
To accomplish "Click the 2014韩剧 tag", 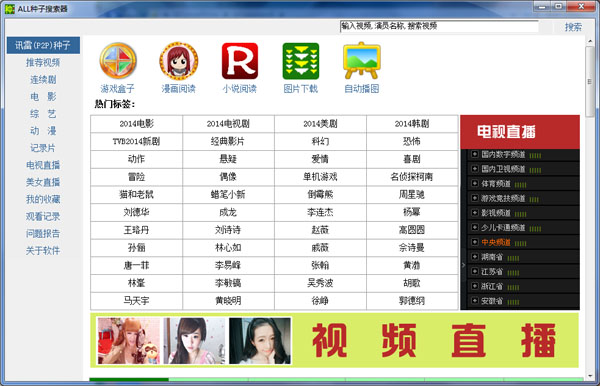I will (412, 124).
